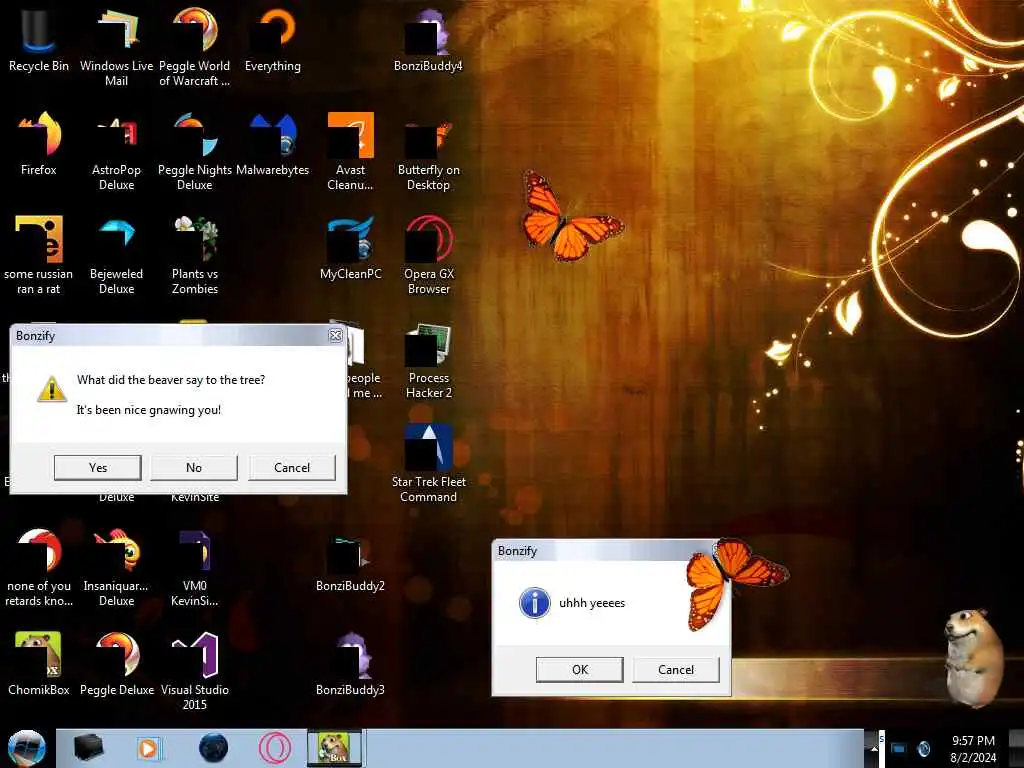Open Opera from the taskbar
The height and width of the screenshot is (768, 1024).
pos(275,748)
